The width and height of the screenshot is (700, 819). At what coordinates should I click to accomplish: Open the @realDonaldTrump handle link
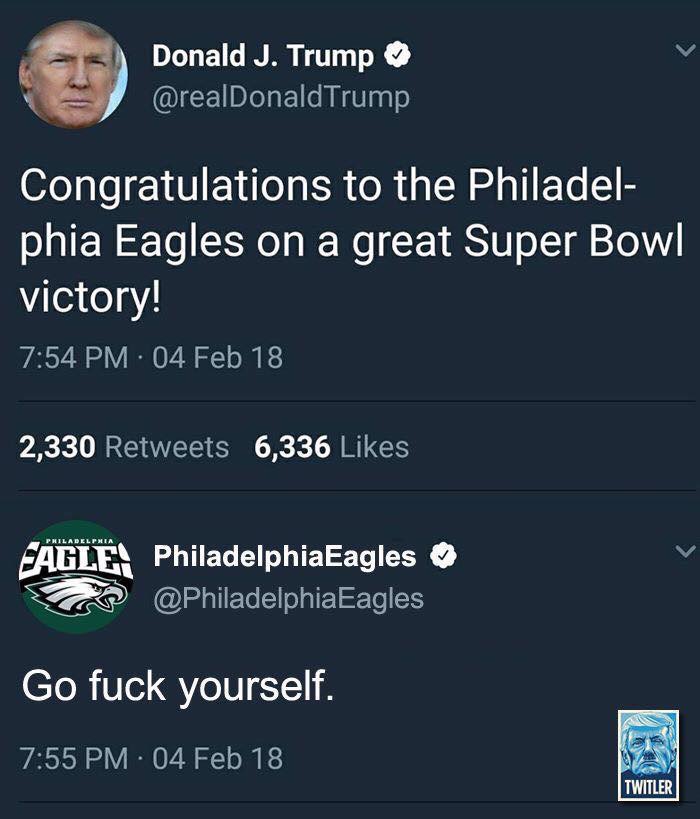[x=280, y=97]
